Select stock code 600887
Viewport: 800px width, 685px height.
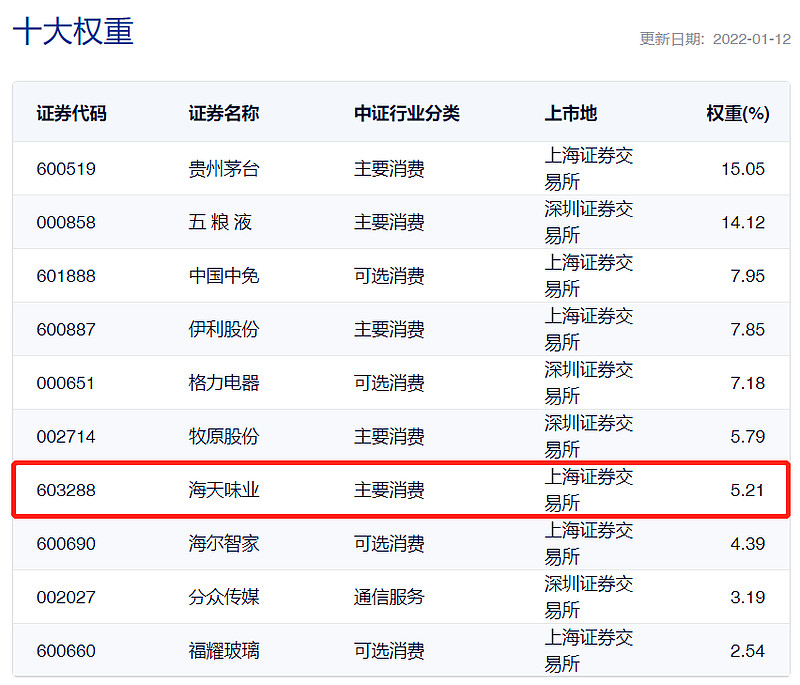pyautogui.click(x=66, y=329)
